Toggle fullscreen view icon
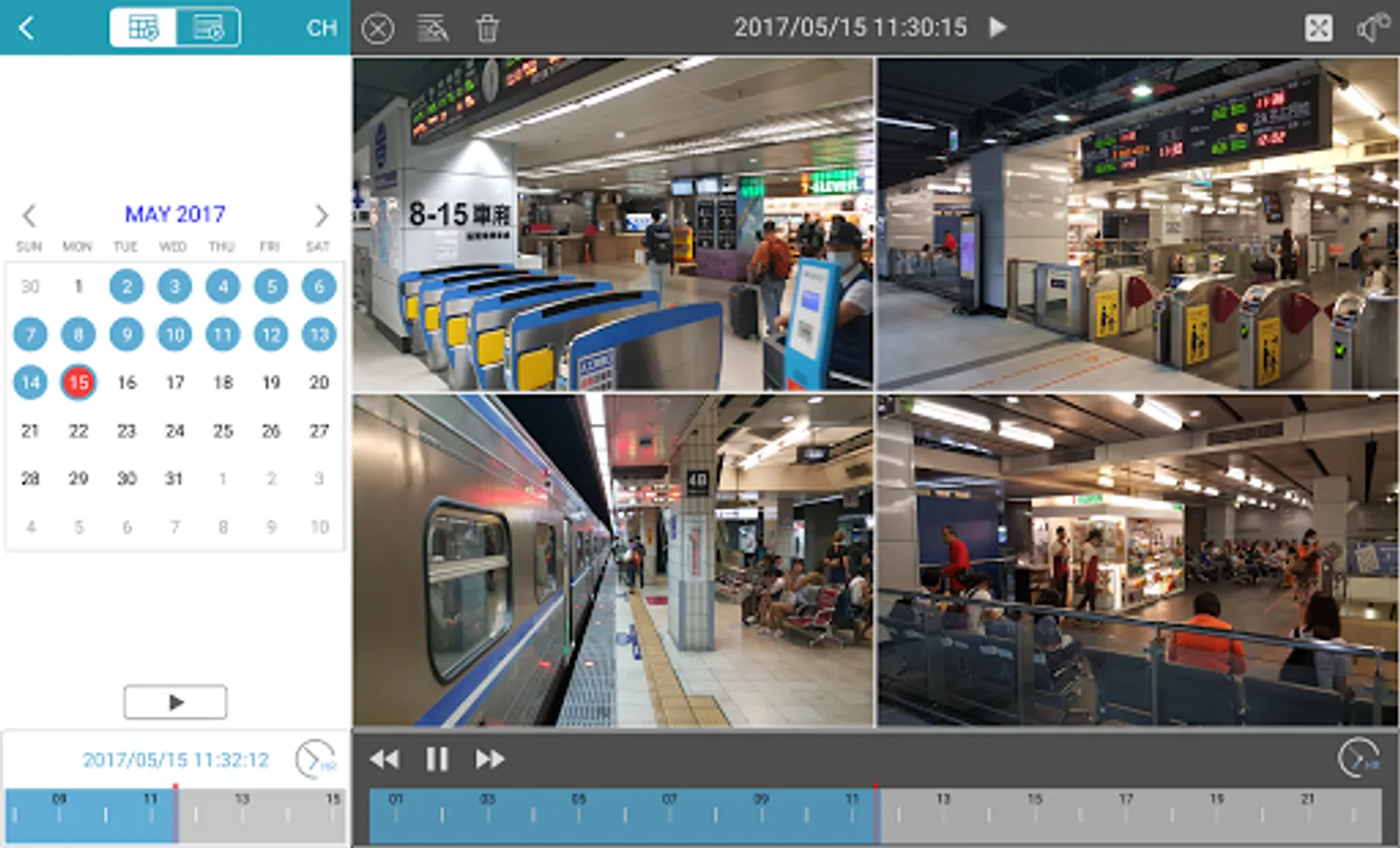The width and height of the screenshot is (1400, 848). click(x=1319, y=28)
